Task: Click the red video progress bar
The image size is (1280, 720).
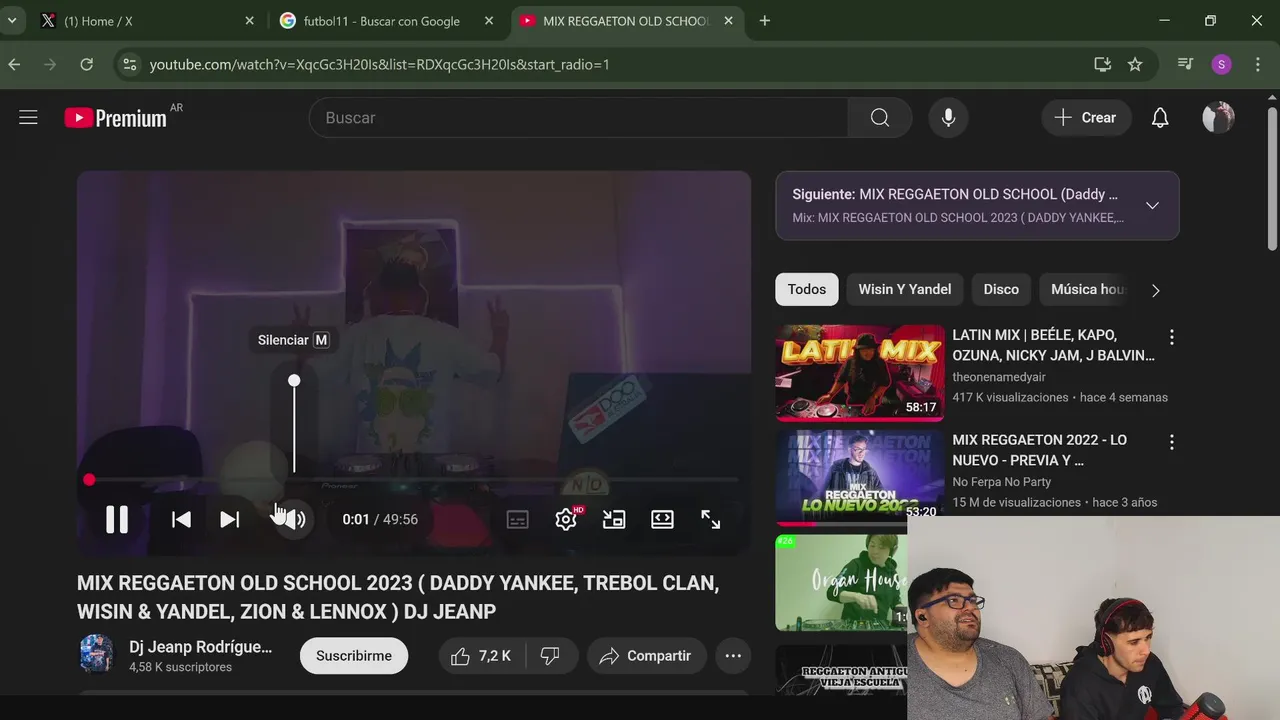Action: (x=413, y=480)
